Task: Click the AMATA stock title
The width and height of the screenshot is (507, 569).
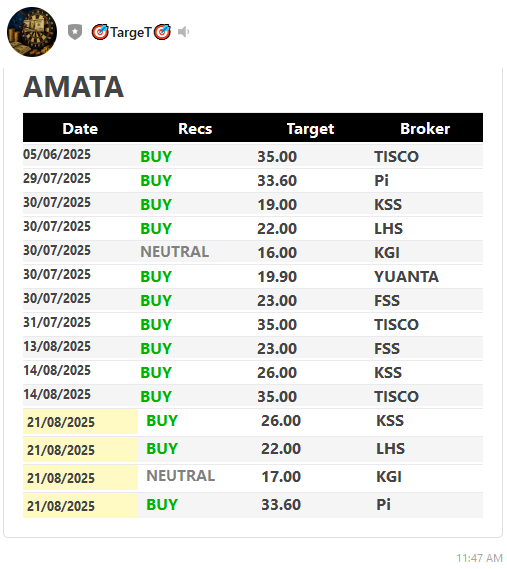Action: 74,87
